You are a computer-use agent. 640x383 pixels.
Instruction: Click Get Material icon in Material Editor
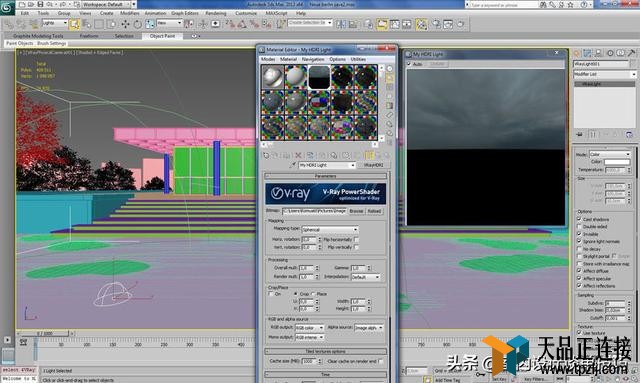coord(266,156)
